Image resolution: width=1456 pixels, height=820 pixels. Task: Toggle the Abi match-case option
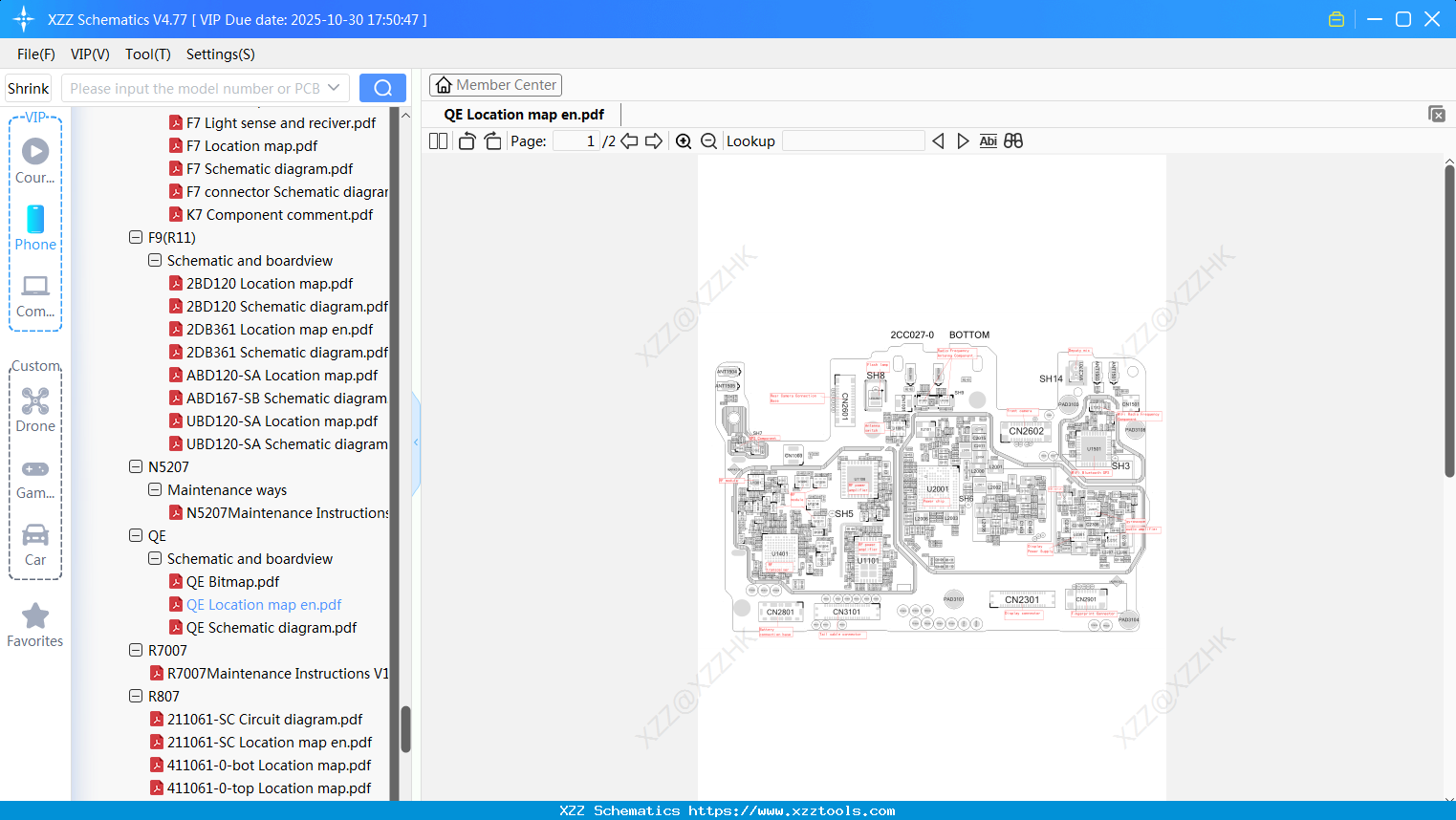pos(989,141)
